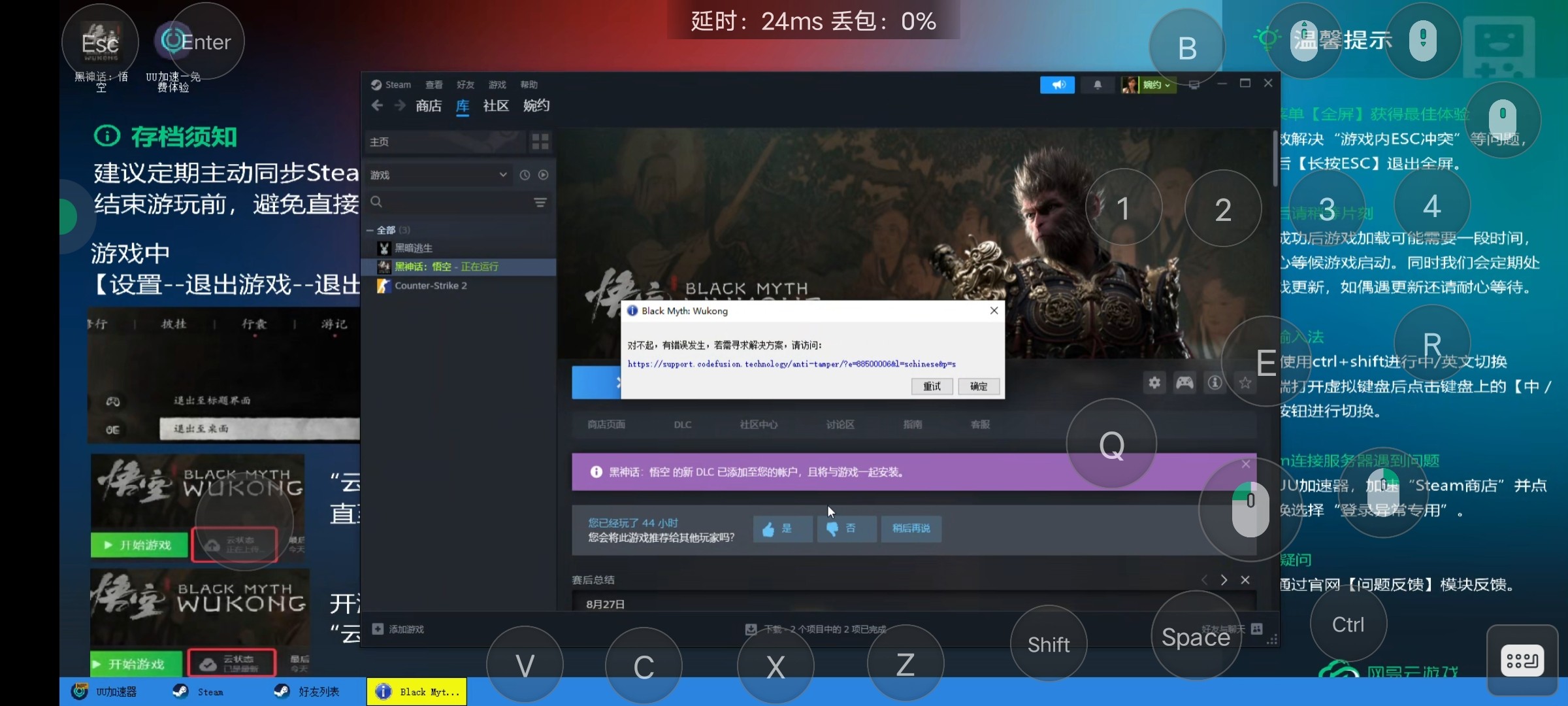
Task: Click the controller layout icon
Action: [1184, 383]
